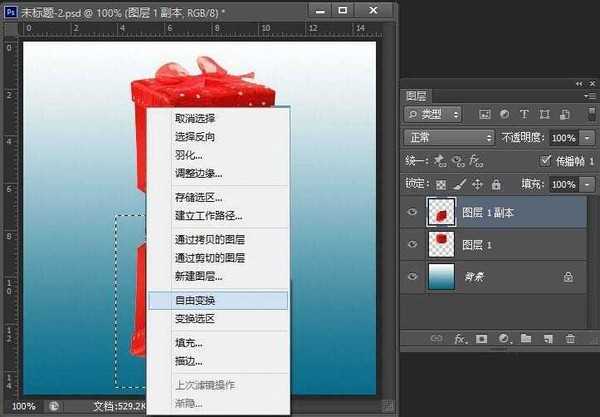Filter layers by smart object icon
600x417 pixels.
point(565,114)
